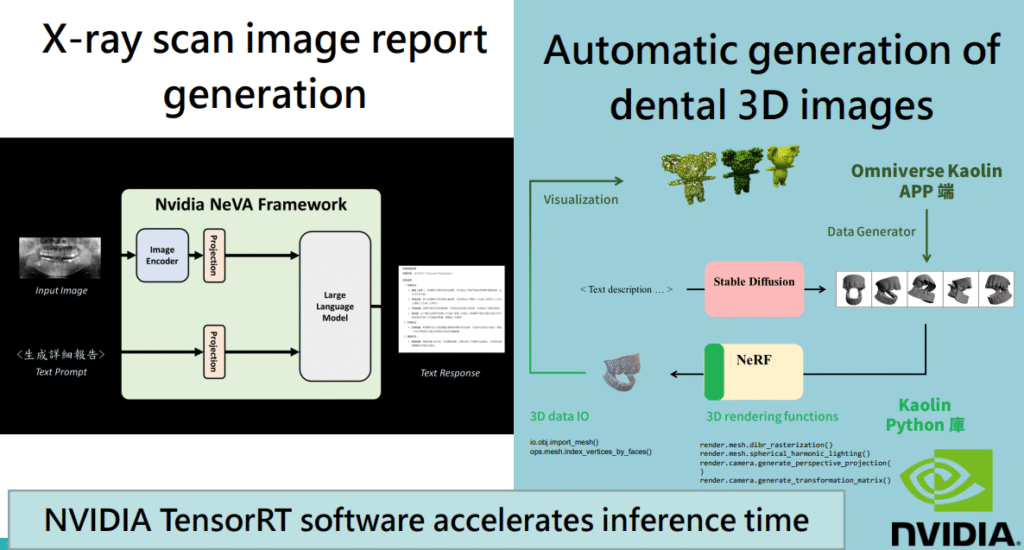Click the NVIDIA eye logo icon
Screen dimensions: 1024x550
tap(947, 481)
